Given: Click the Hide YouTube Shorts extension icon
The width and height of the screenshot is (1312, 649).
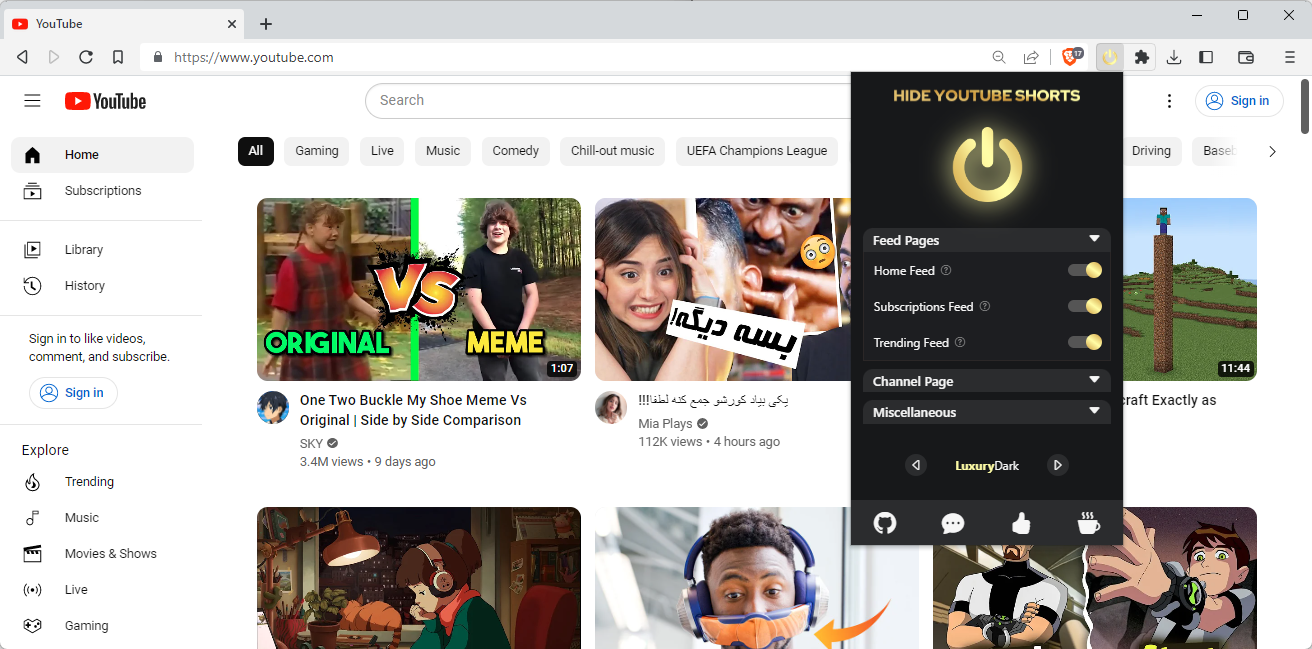Looking at the screenshot, I should click(x=1110, y=58).
